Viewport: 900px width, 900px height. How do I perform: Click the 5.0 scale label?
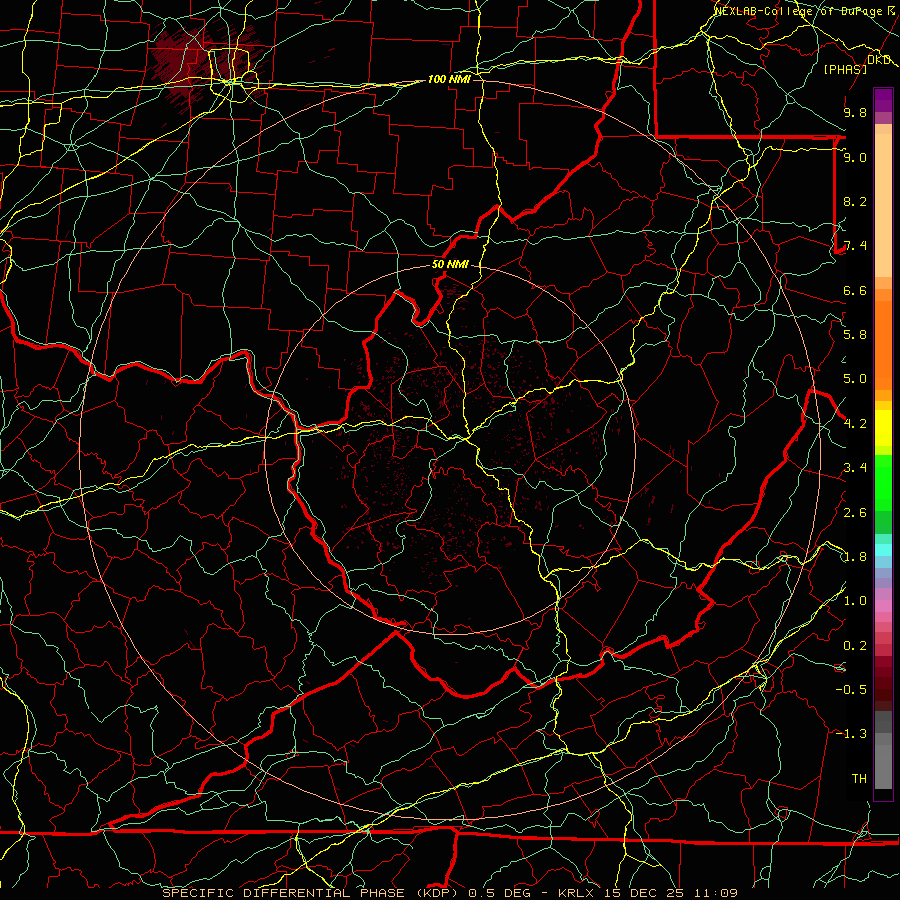[x=855, y=379]
